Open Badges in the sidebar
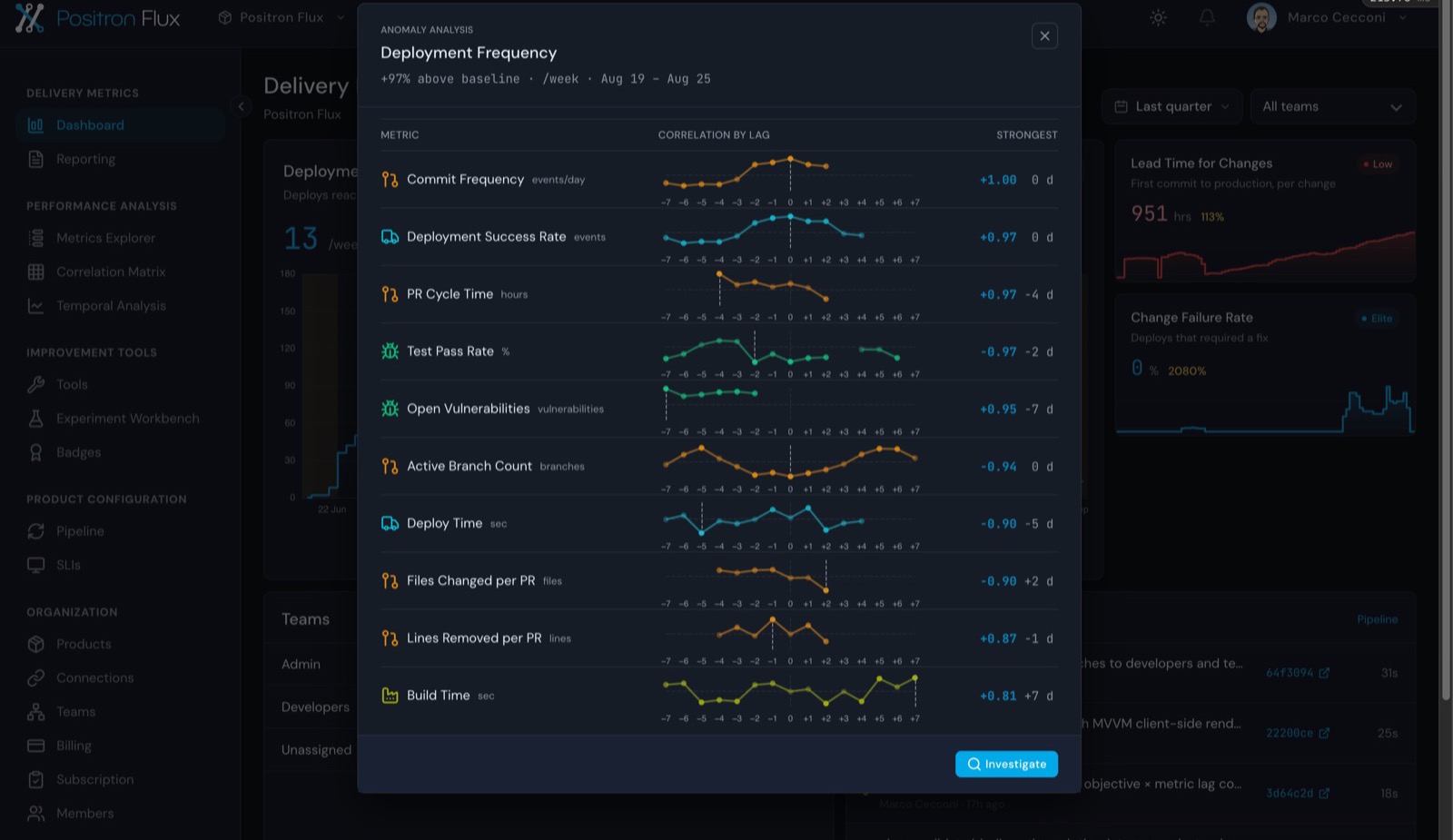1453x840 pixels. coord(120,452)
